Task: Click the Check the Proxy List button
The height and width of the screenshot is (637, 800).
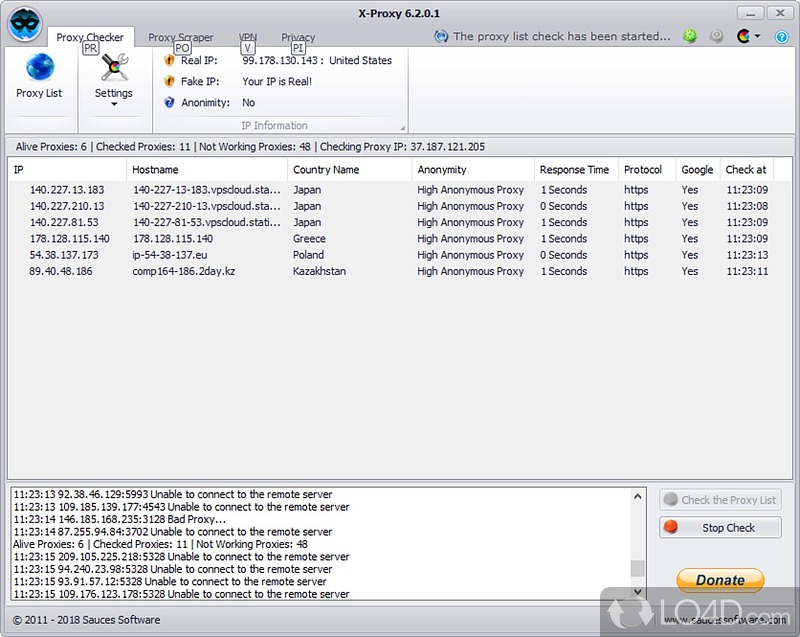Action: (720, 500)
